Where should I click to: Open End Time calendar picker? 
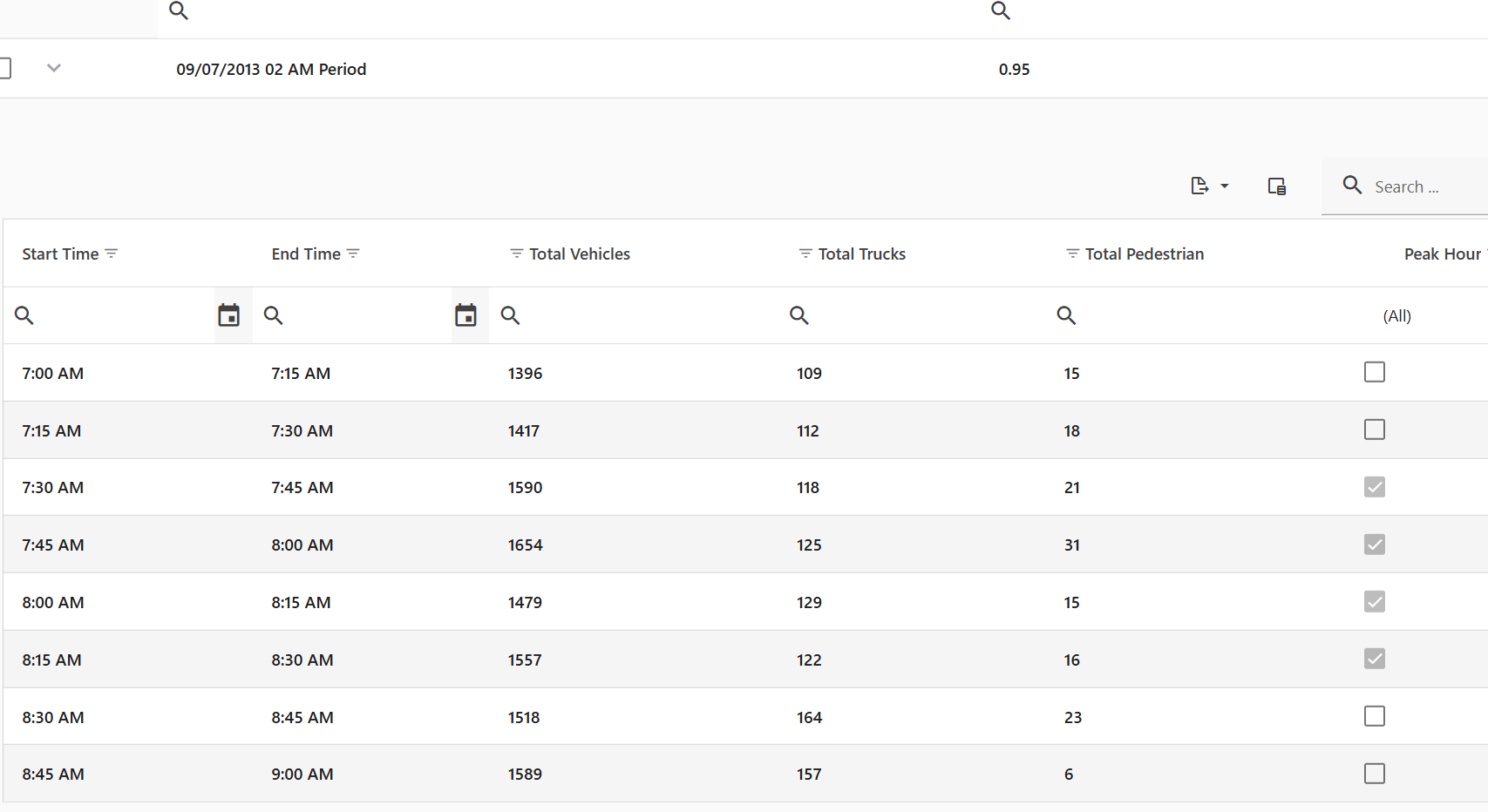click(x=465, y=315)
